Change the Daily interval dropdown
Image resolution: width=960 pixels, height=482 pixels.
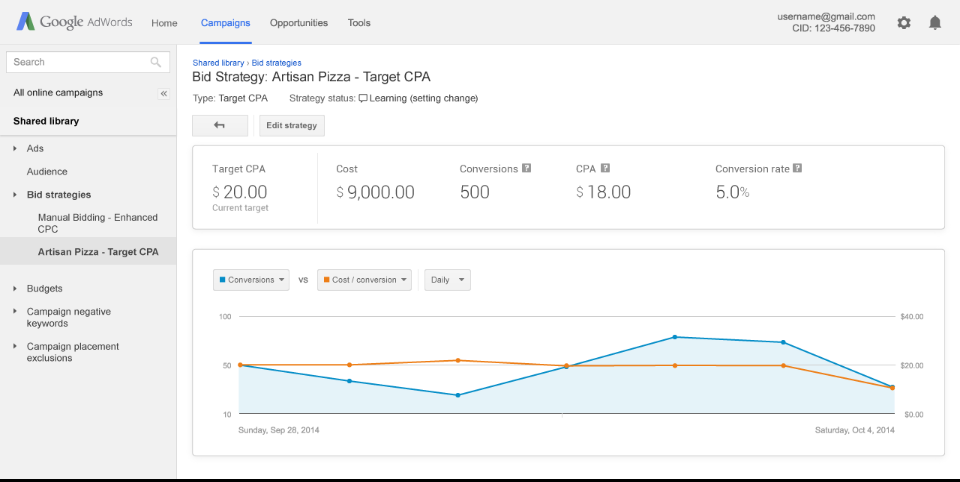click(x=447, y=280)
